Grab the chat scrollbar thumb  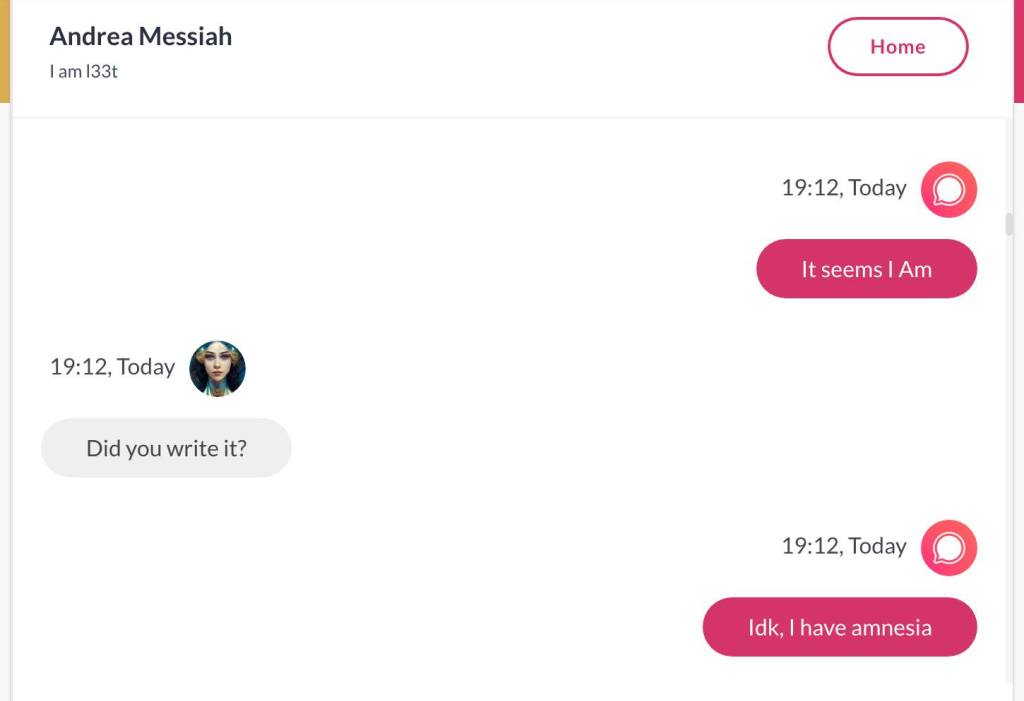pyautogui.click(x=1009, y=224)
